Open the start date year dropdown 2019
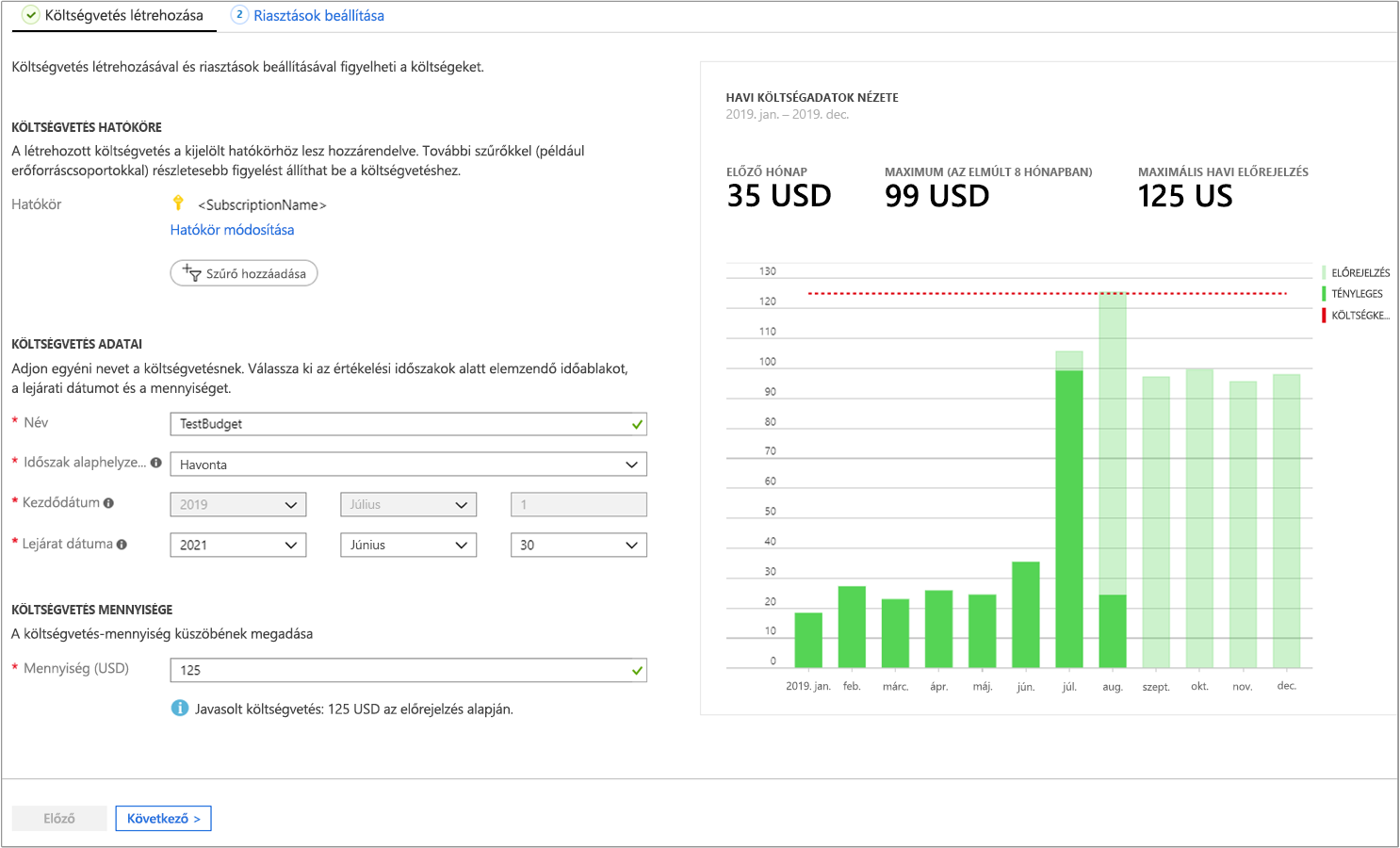Image resolution: width=1400 pixels, height=848 pixels. click(238, 505)
